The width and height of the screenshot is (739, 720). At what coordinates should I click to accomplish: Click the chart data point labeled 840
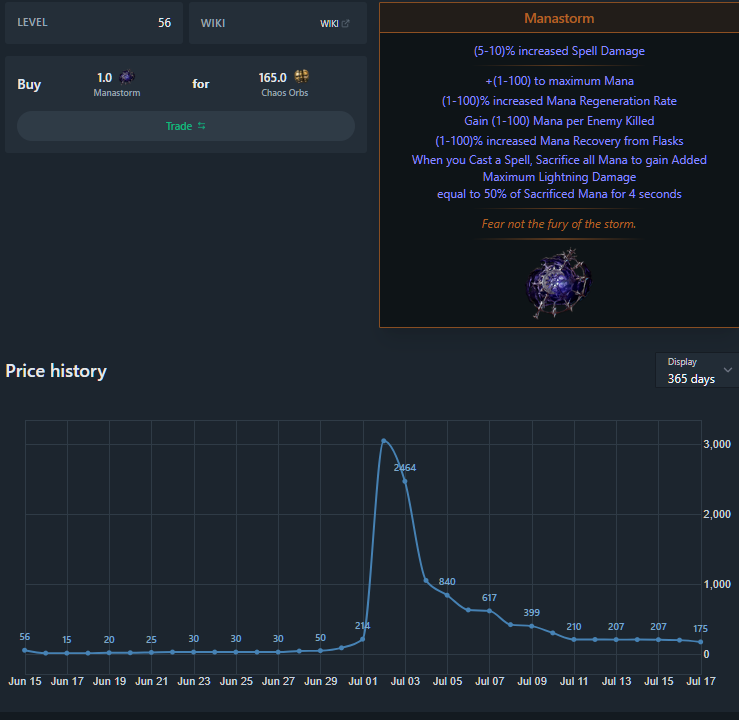[447, 595]
